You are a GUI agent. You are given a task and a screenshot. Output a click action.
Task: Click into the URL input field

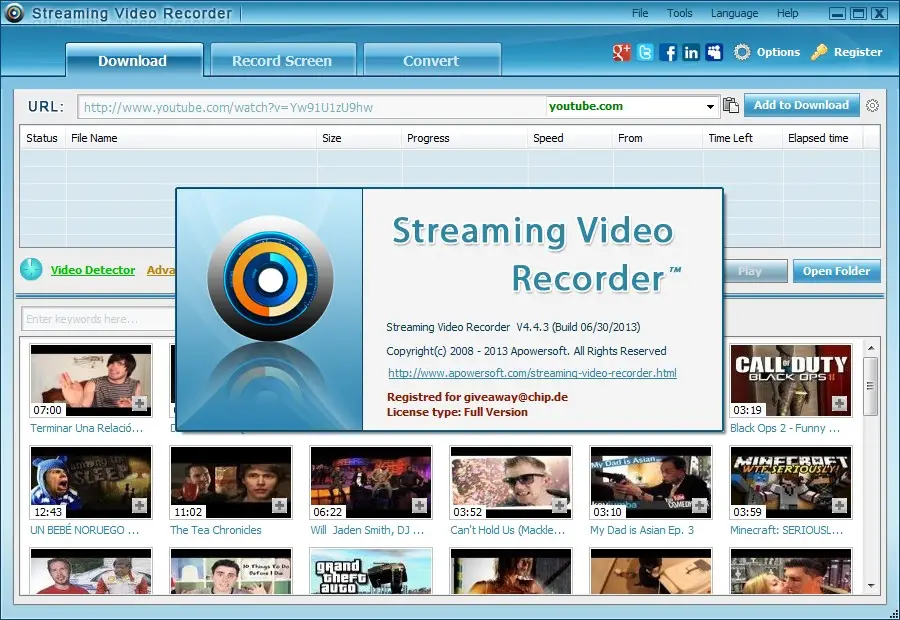pos(312,107)
